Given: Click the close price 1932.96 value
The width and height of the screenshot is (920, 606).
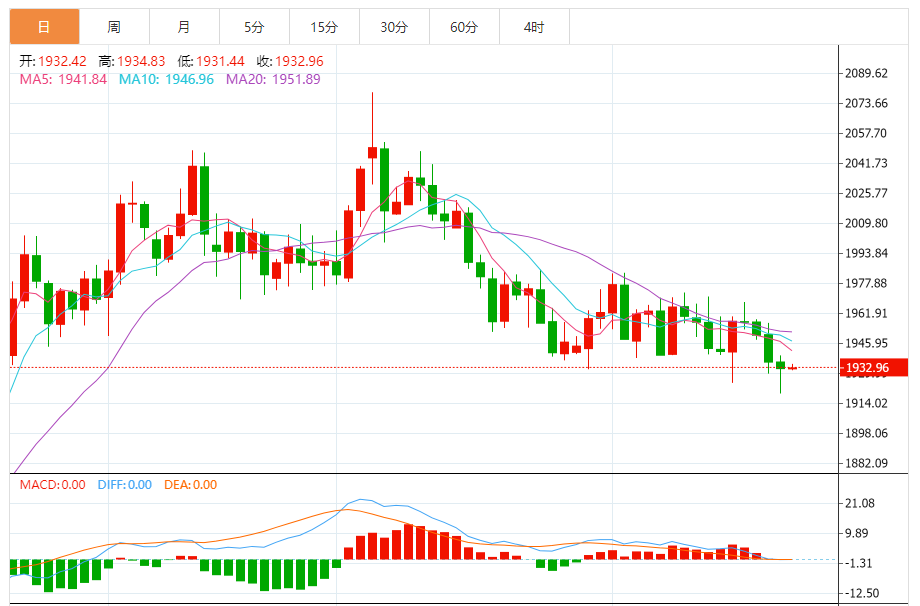Looking at the screenshot, I should (x=299, y=61).
